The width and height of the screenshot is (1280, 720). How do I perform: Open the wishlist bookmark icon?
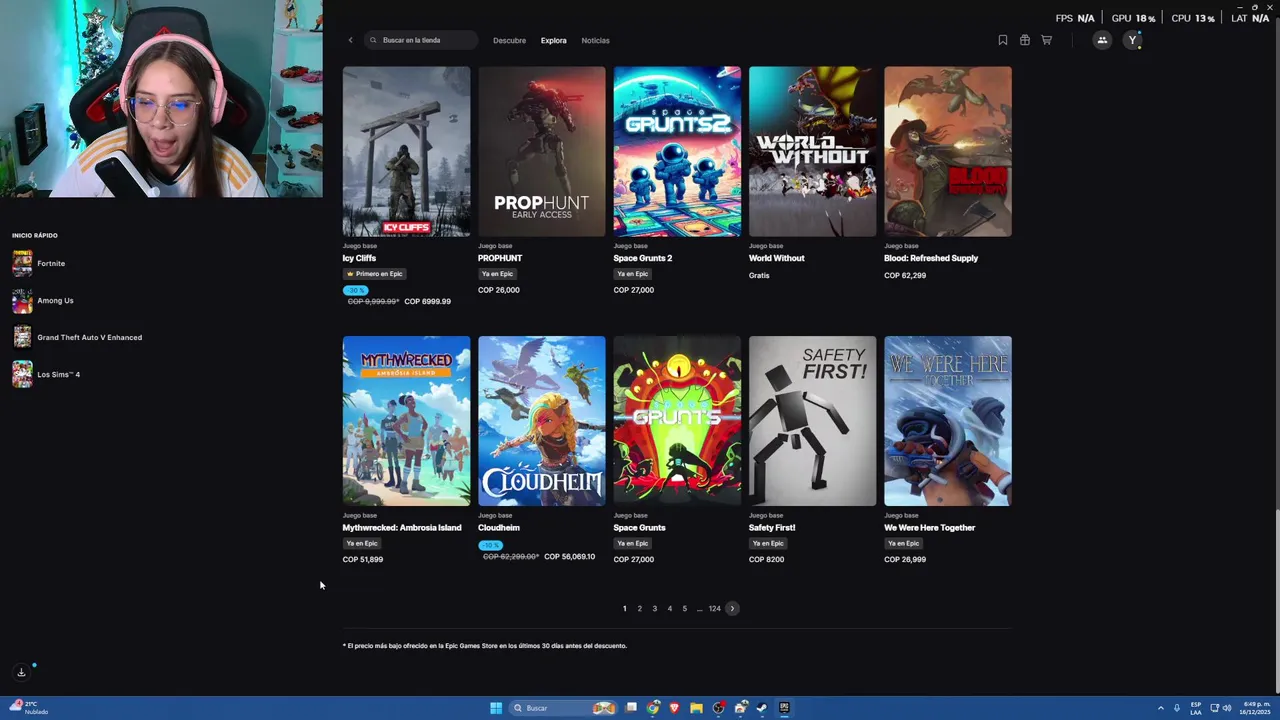pos(1003,40)
